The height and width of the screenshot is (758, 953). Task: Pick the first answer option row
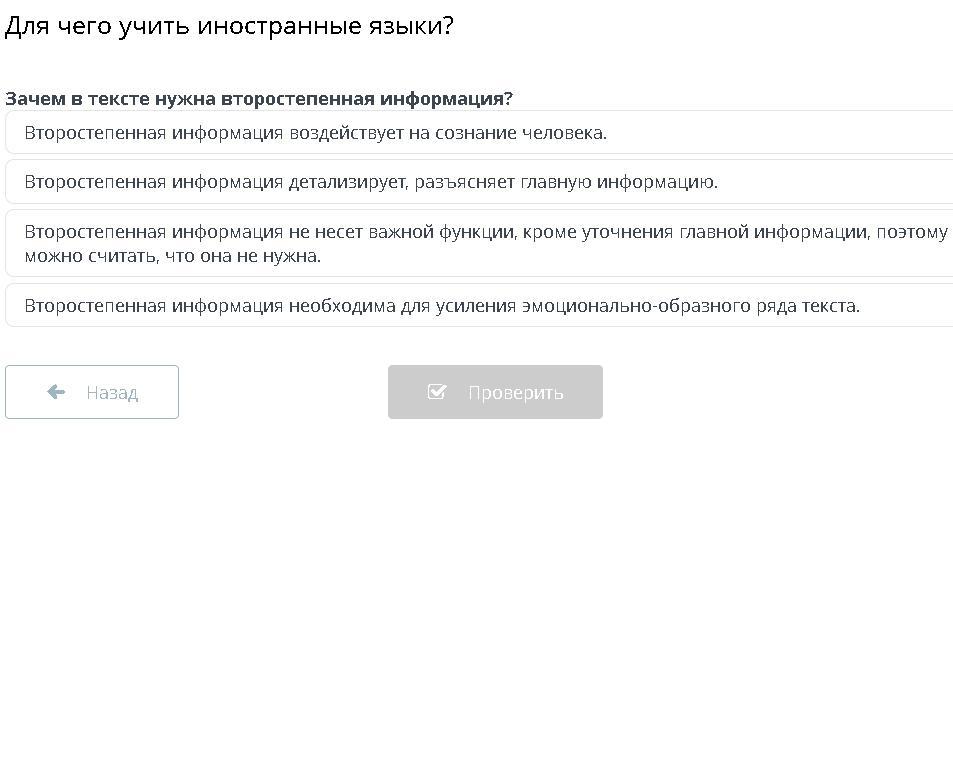[x=480, y=133]
